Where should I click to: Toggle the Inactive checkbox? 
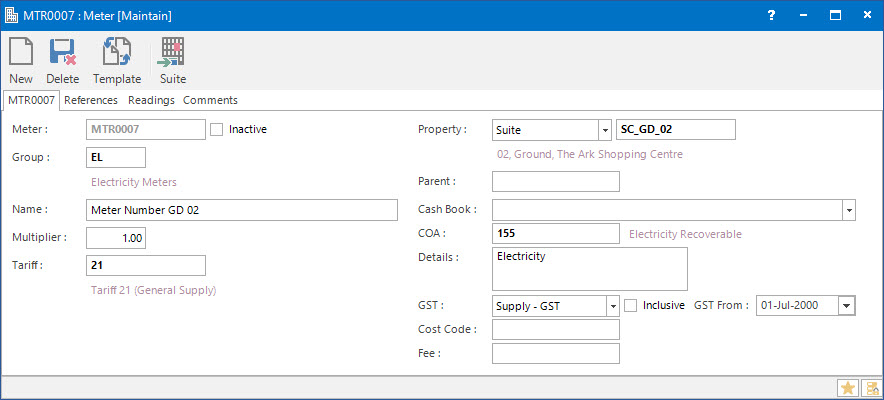217,129
